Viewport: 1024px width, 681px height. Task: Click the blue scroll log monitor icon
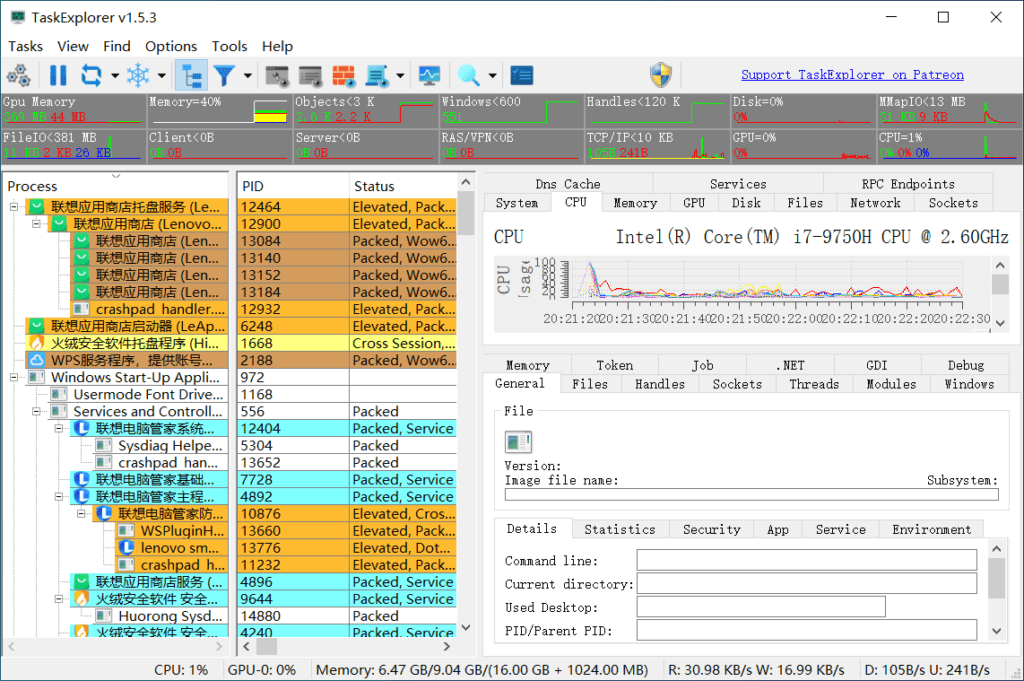[x=377, y=76]
